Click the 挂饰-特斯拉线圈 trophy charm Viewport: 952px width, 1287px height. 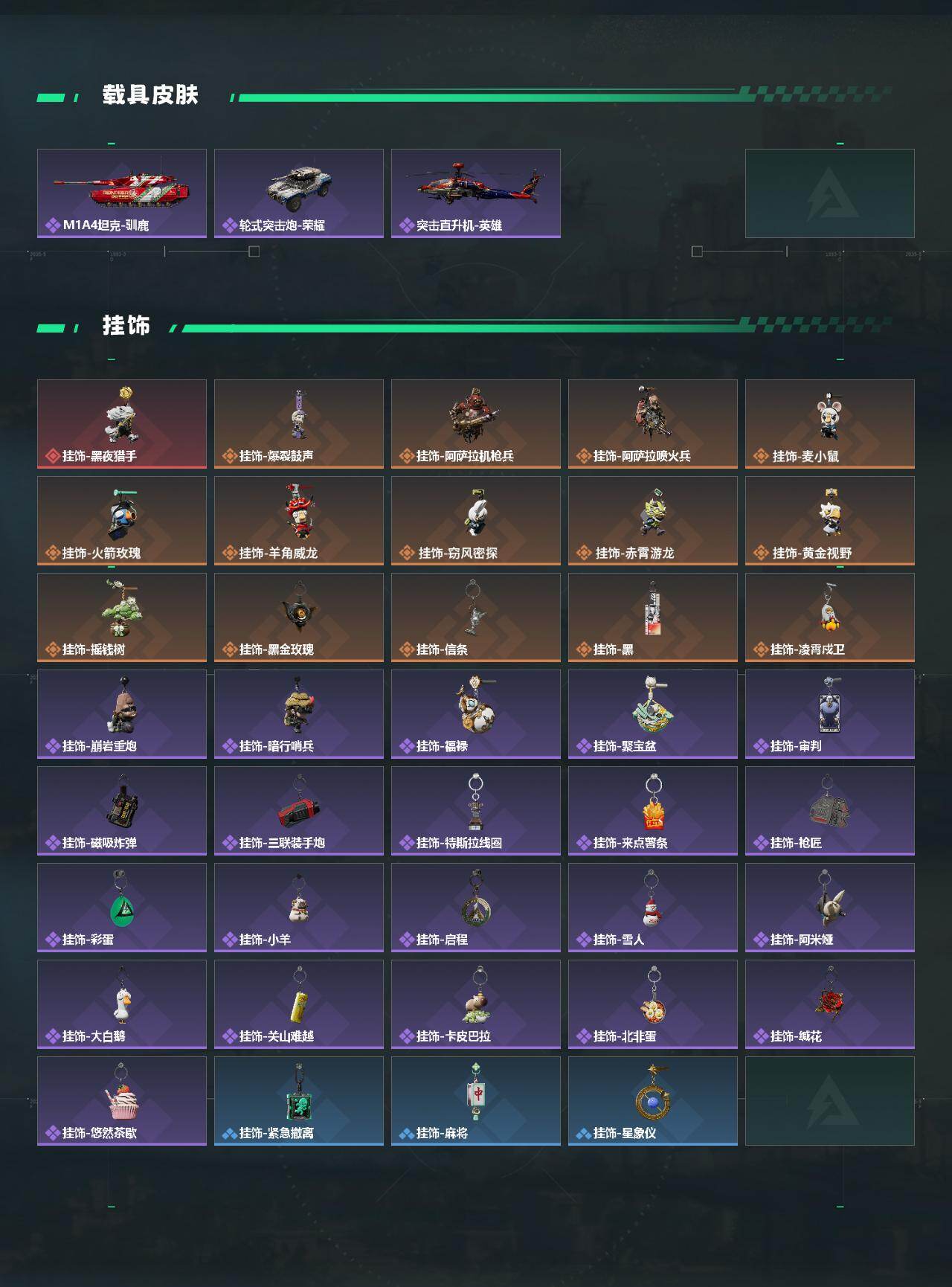click(476, 811)
